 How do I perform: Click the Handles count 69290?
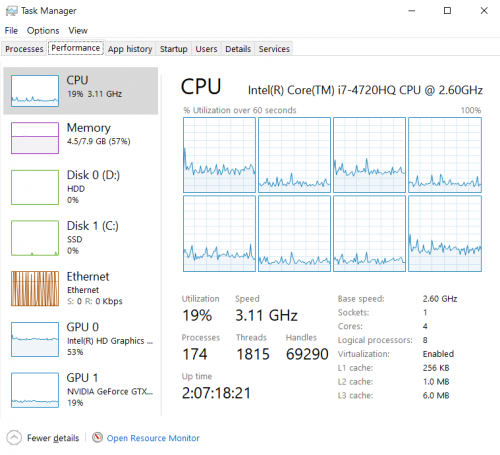click(307, 354)
